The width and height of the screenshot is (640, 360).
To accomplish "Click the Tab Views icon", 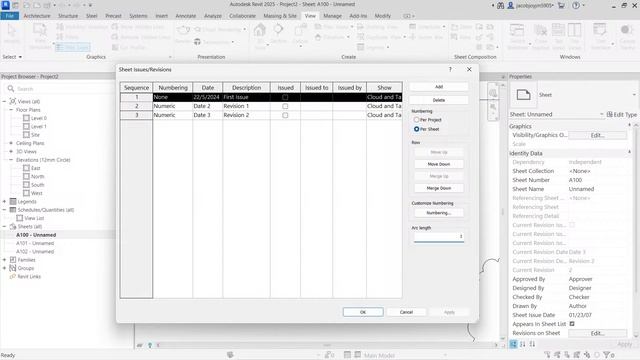I will pos(558,30).
